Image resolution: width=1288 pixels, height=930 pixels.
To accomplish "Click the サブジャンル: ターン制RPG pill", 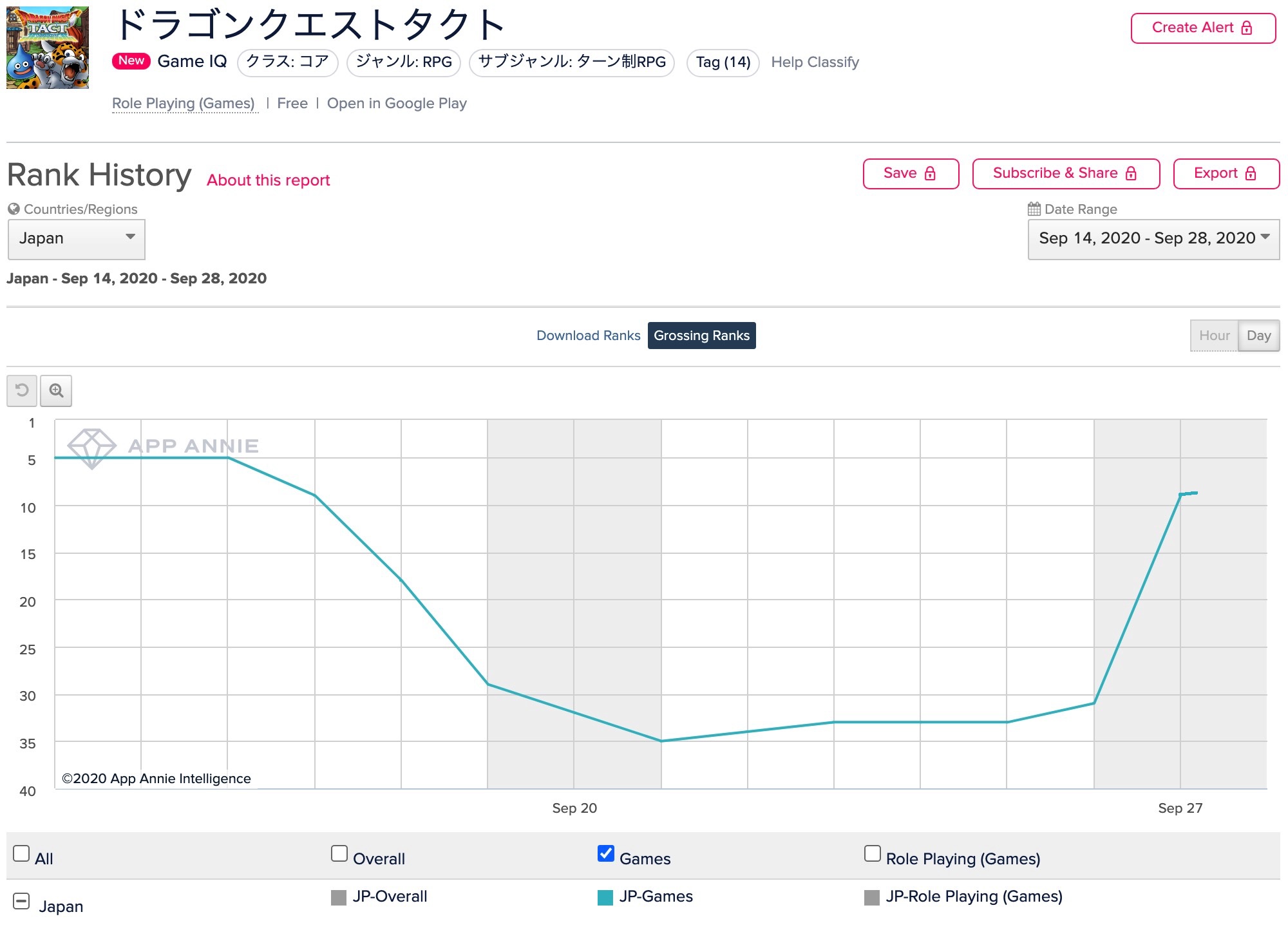I will click(571, 62).
